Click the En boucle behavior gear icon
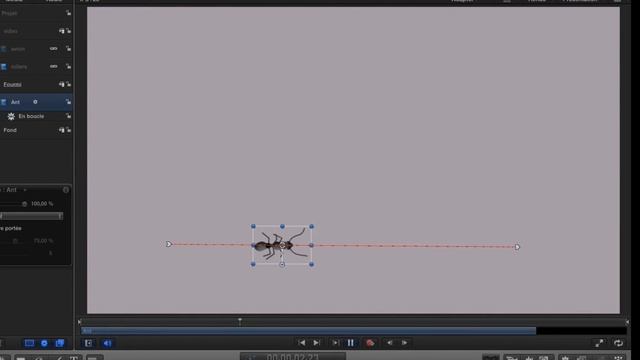The image size is (640, 360). pyautogui.click(x=11, y=116)
